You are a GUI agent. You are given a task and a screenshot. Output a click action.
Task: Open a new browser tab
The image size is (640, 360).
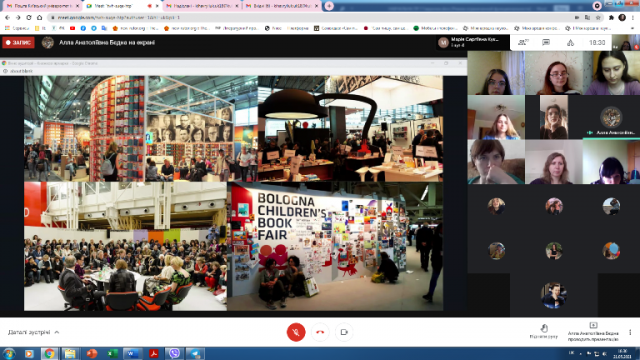click(329, 6)
